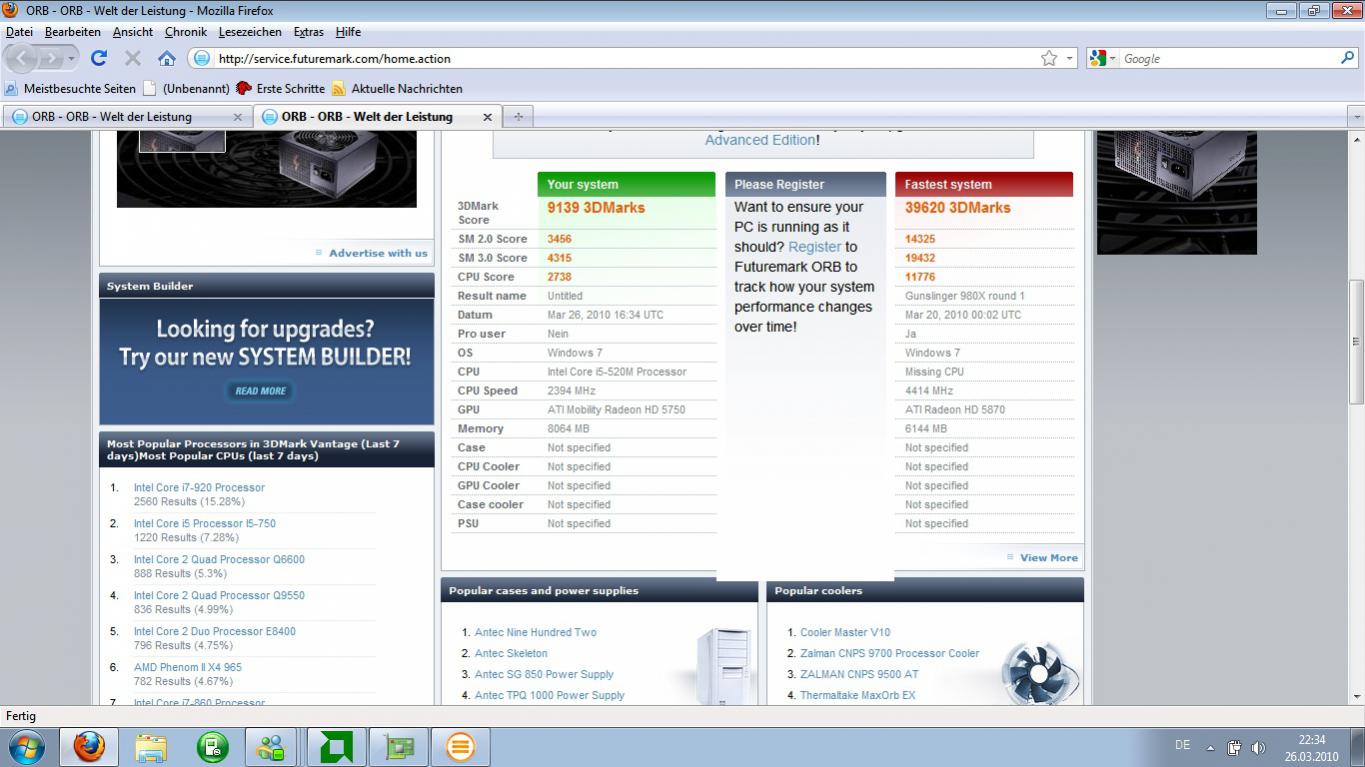Open Intel Core 2 Quad Q9550 link
Image resolution: width=1365 pixels, height=767 pixels.
coord(219,596)
